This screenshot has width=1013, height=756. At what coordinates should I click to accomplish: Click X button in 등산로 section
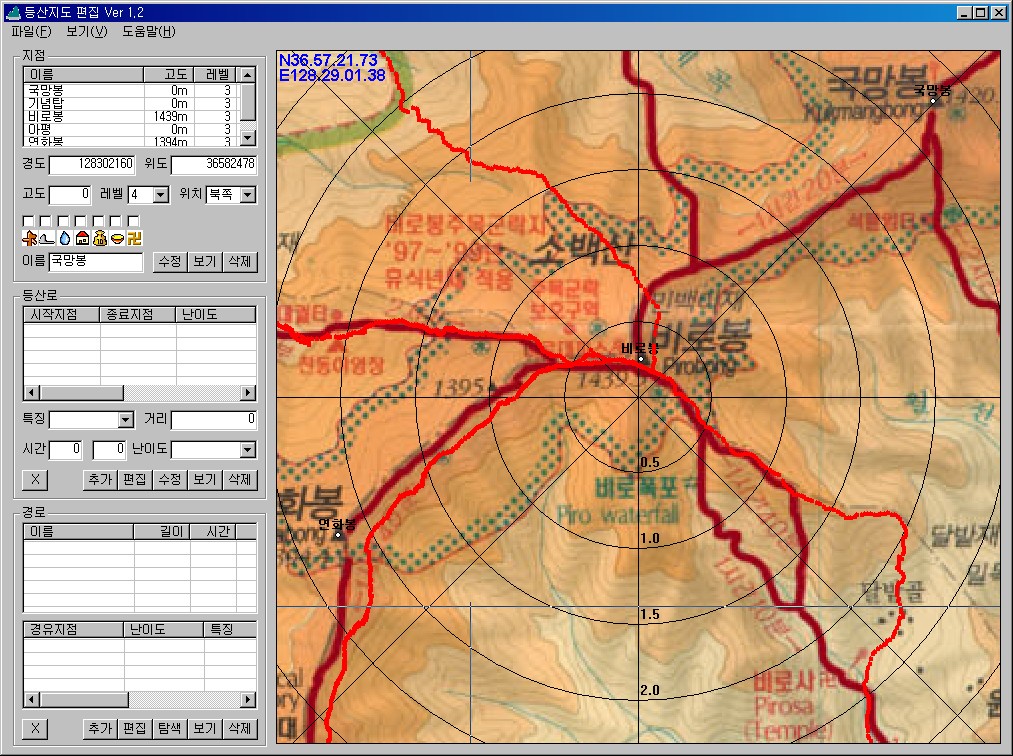pos(35,479)
